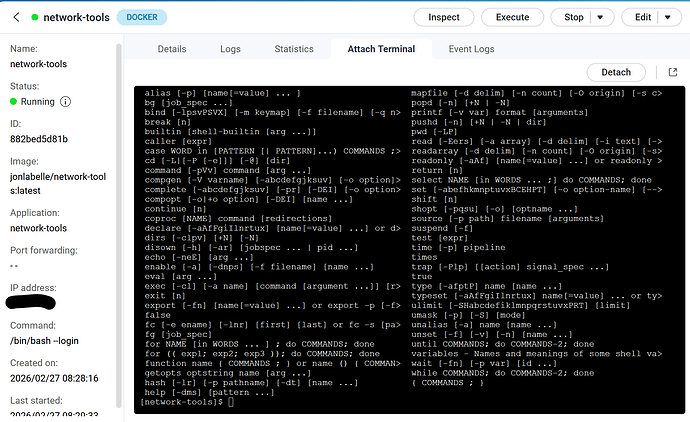Stop the network-tools container

click(573, 18)
